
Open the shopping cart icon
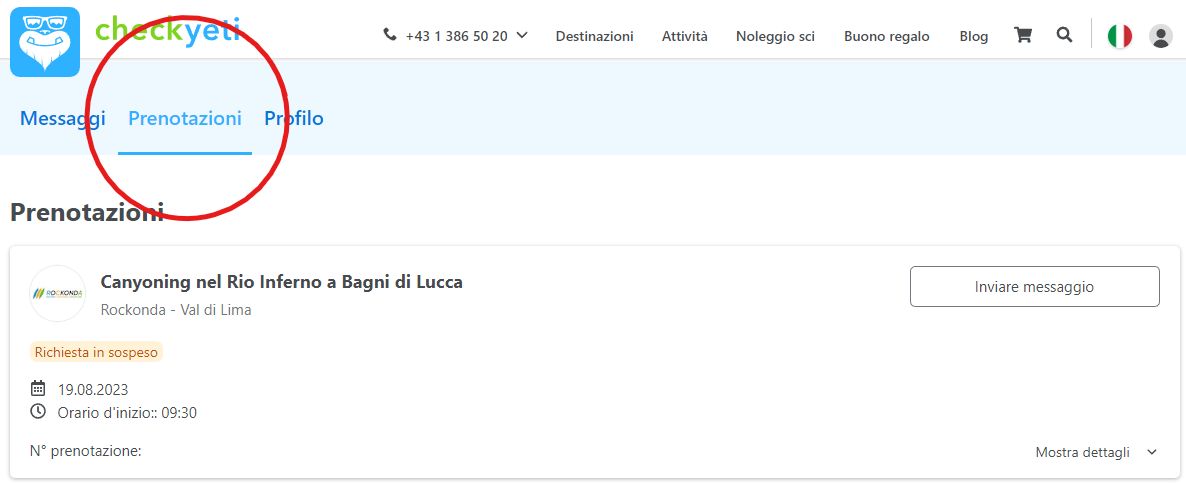point(1023,36)
